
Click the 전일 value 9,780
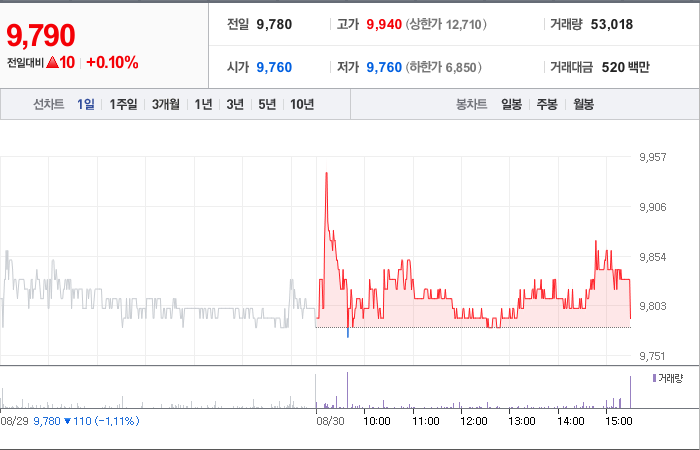[x=274, y=24]
